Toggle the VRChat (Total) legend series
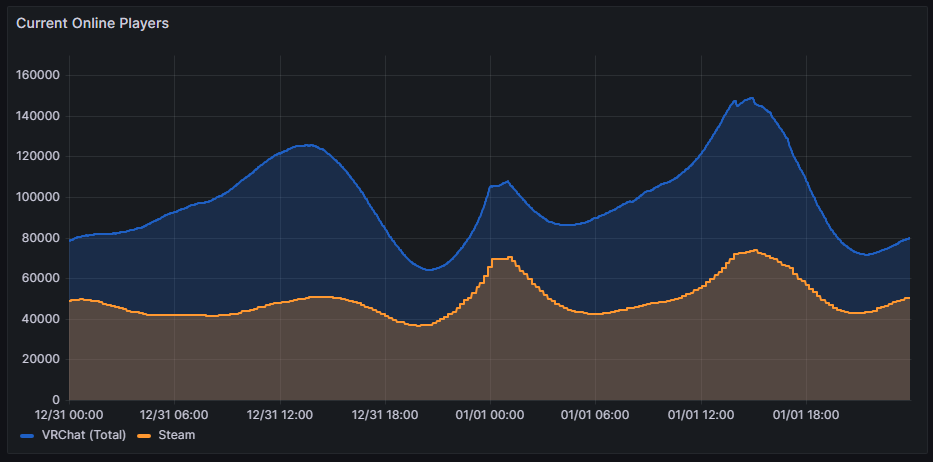 pyautogui.click(x=83, y=435)
